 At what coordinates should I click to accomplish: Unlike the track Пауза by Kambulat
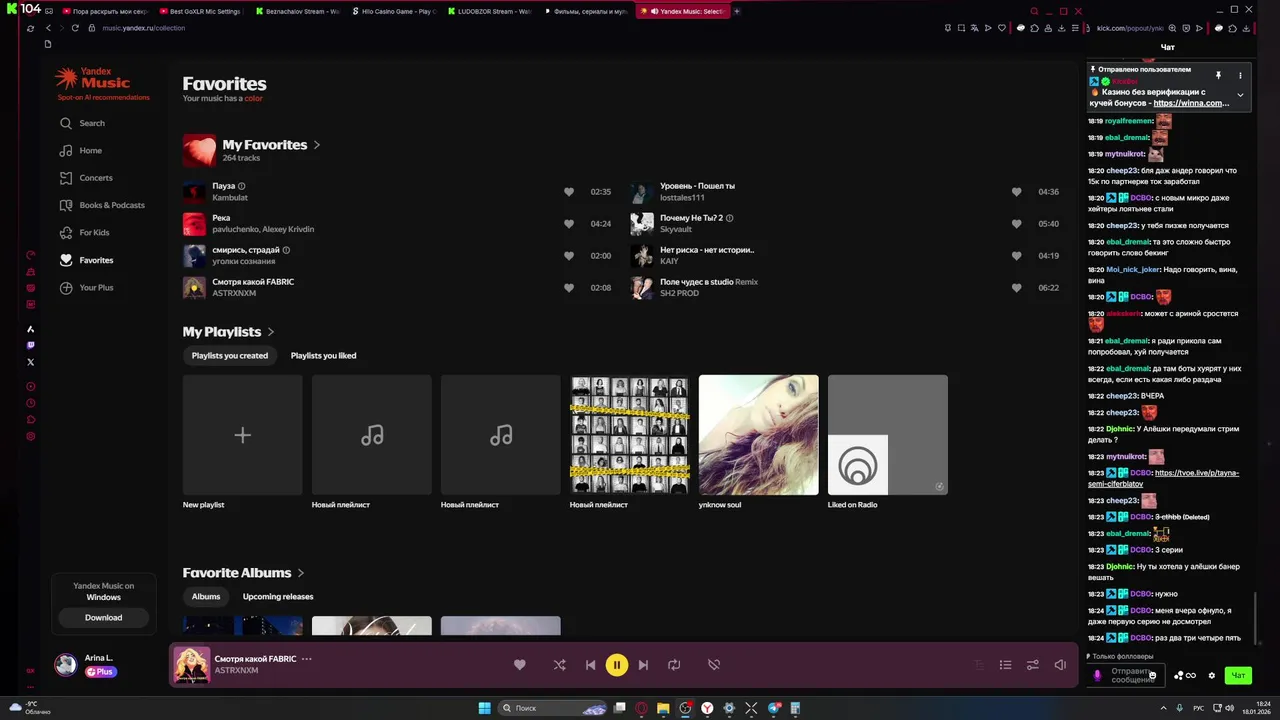click(x=569, y=192)
